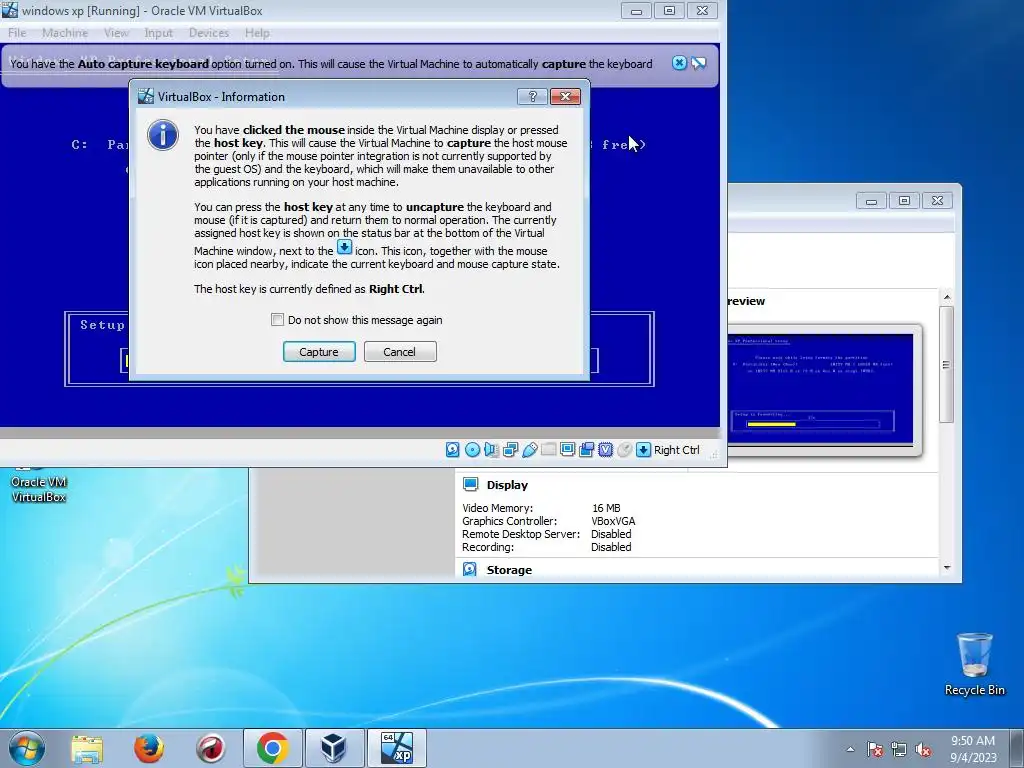Tick 'Do not show this message again'

(278, 320)
